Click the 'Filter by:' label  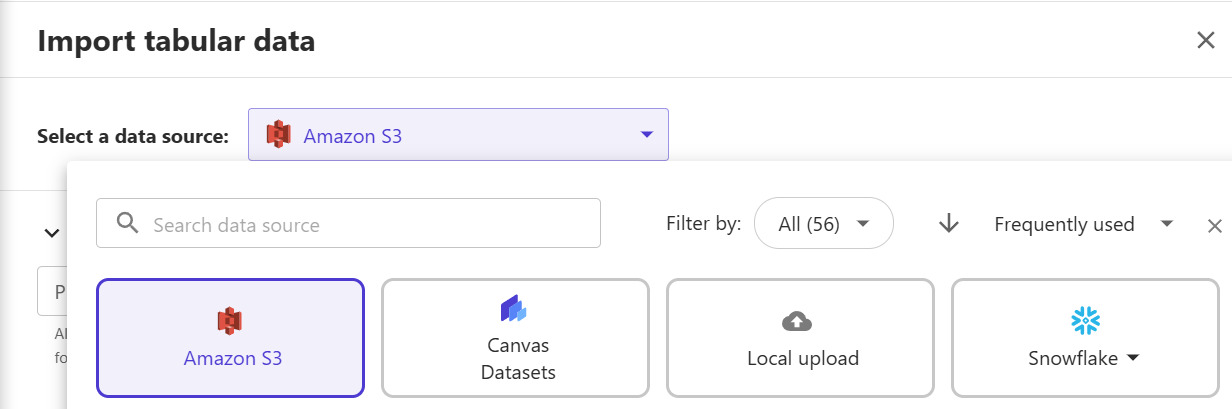point(703,223)
